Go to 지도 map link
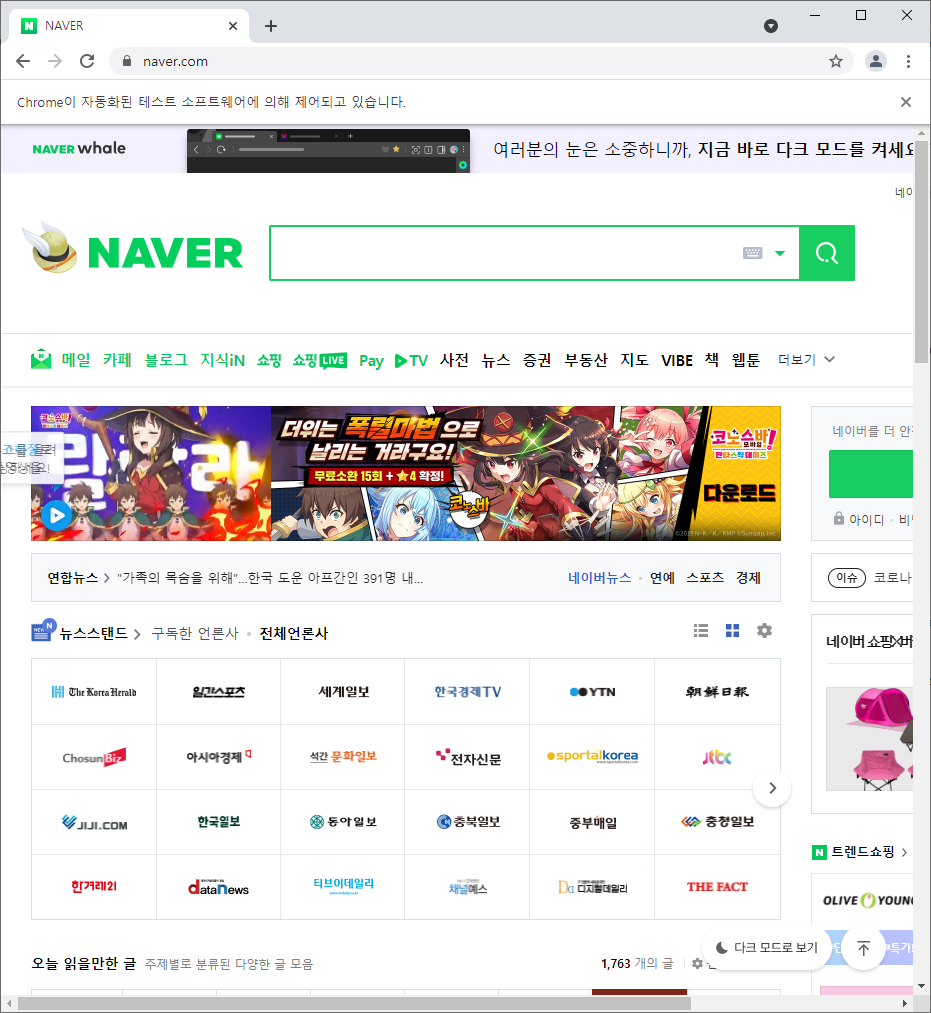The width and height of the screenshot is (931, 1013). click(x=634, y=360)
